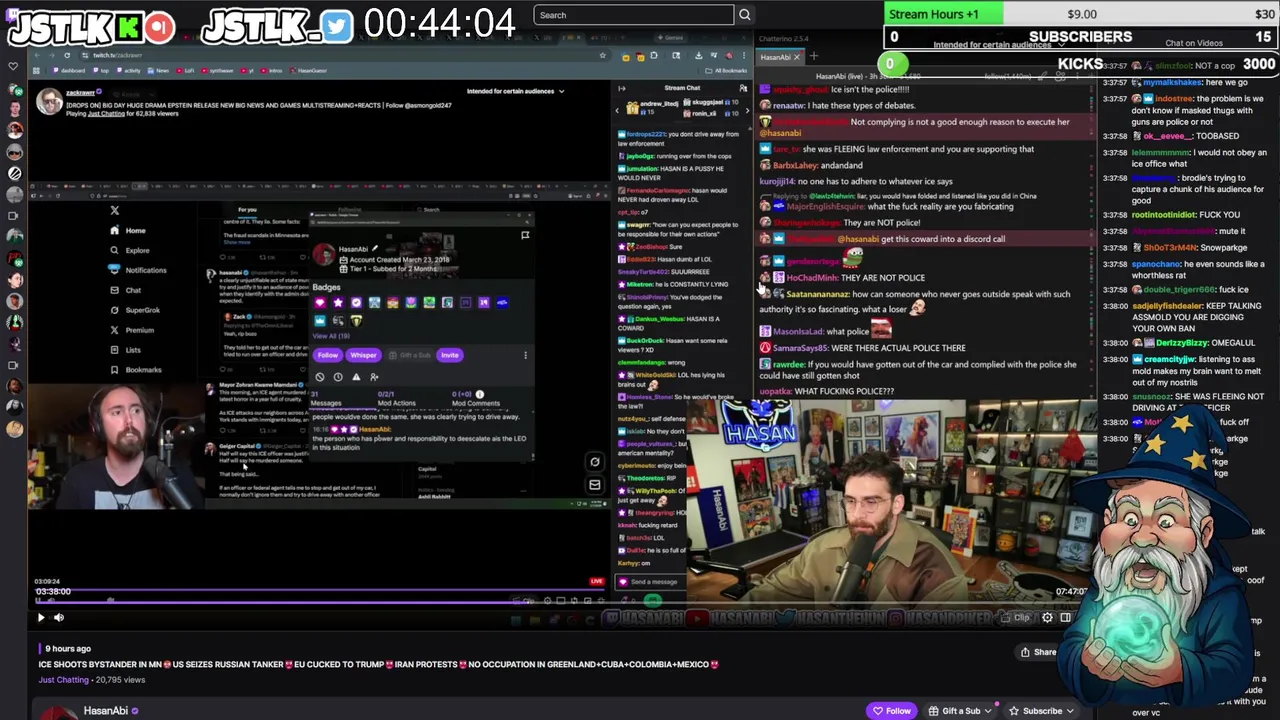Follow HasanAbi with the purple Follow button
This screenshot has width=1280, height=720.
coord(892,711)
